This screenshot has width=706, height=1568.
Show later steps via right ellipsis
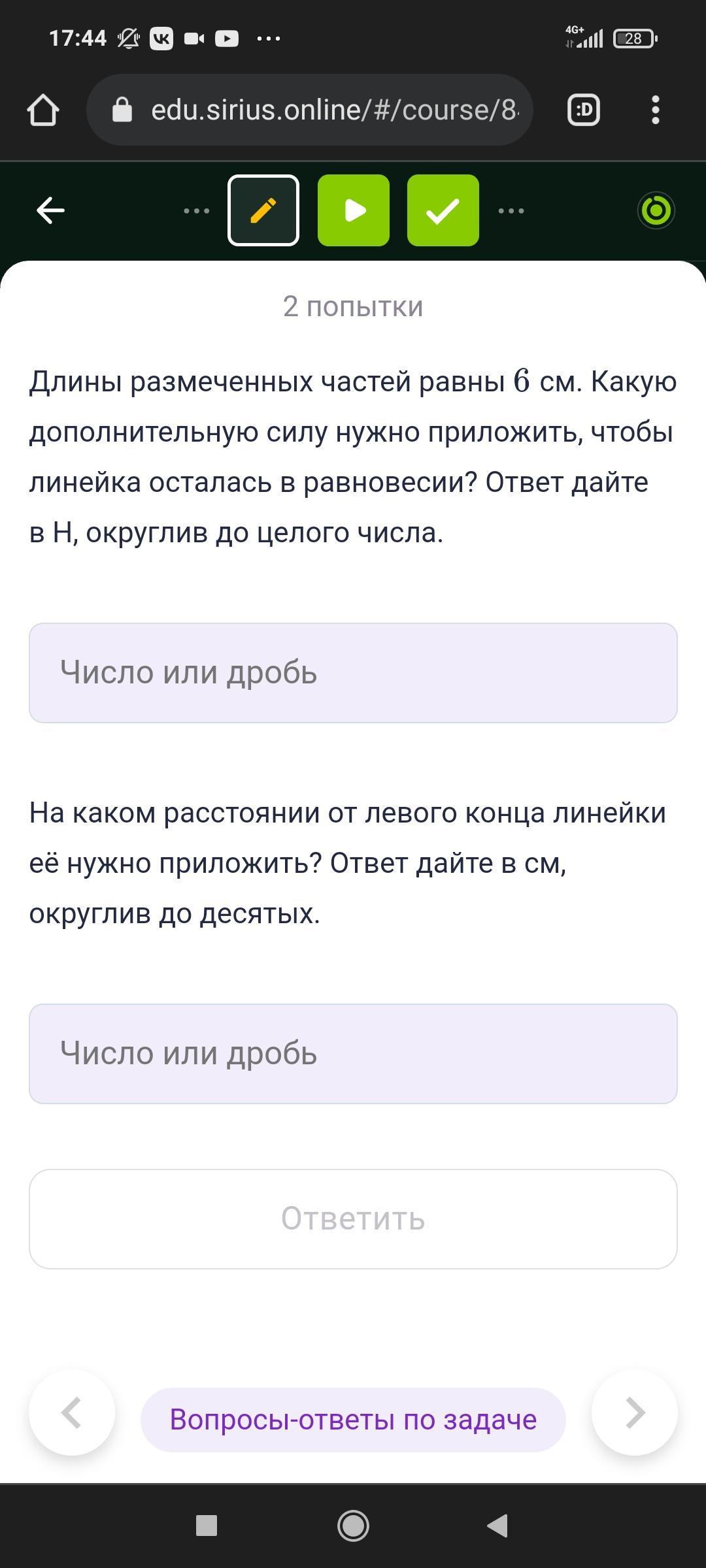point(511,210)
